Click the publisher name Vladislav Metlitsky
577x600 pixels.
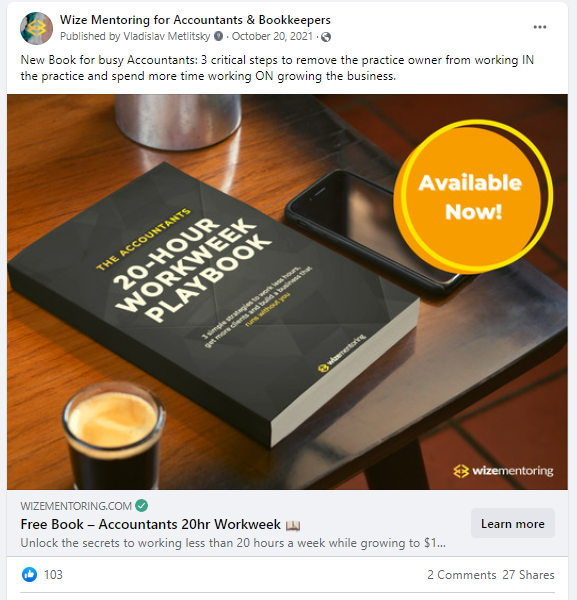[167, 36]
